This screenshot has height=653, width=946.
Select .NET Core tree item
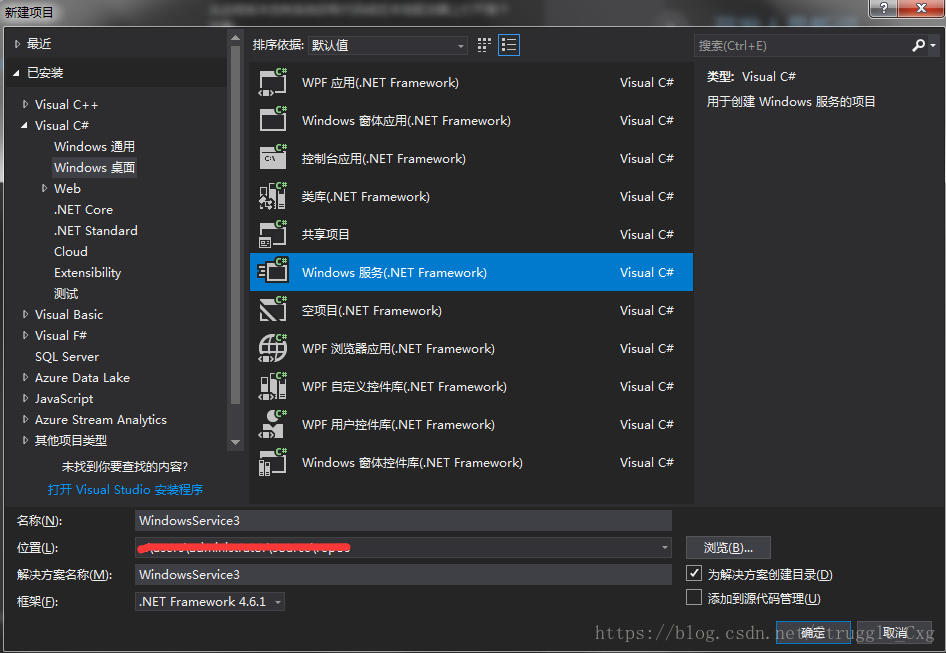coord(83,209)
